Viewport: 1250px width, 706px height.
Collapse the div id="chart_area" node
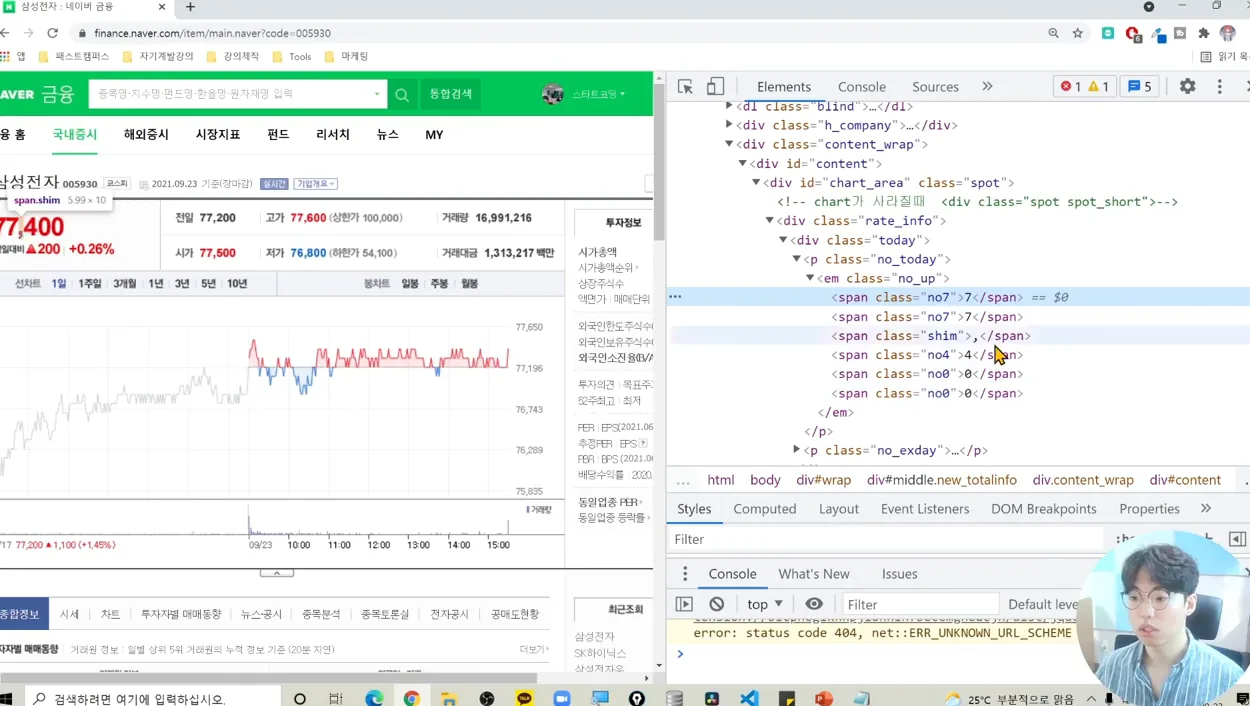pos(756,182)
